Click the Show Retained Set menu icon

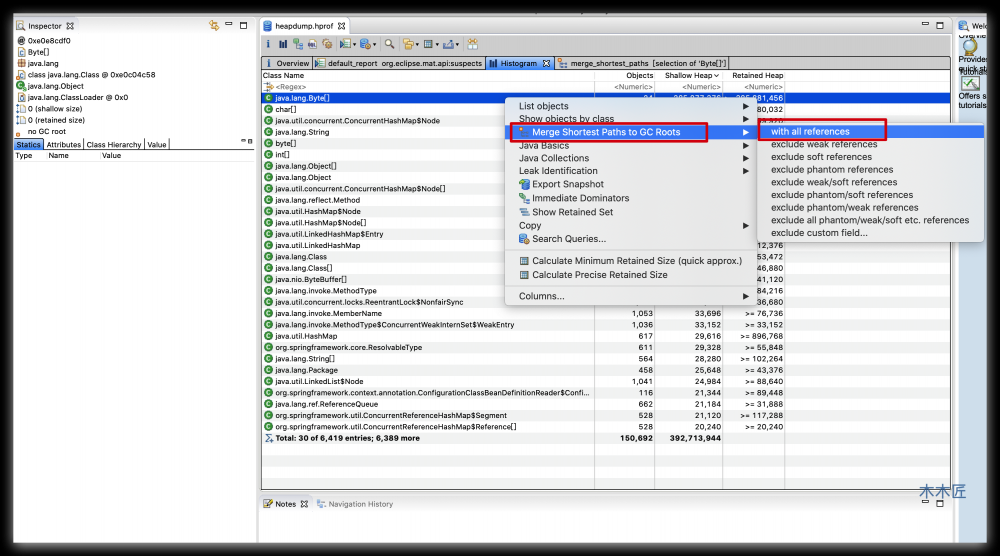click(x=524, y=212)
